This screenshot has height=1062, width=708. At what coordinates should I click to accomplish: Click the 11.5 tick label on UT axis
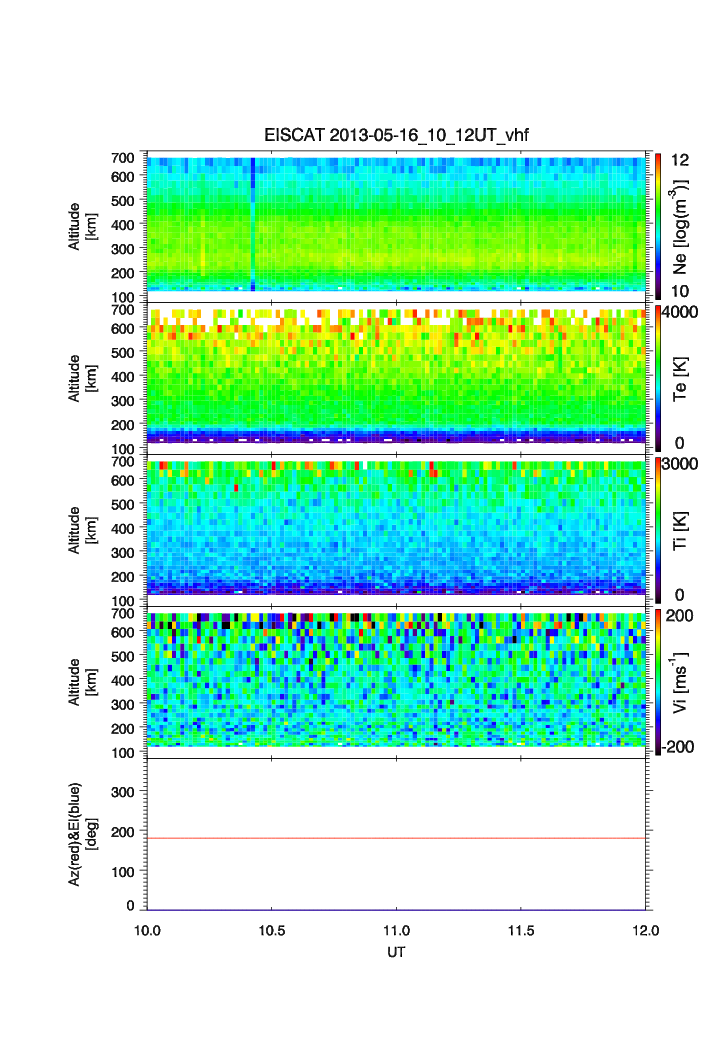point(521,931)
